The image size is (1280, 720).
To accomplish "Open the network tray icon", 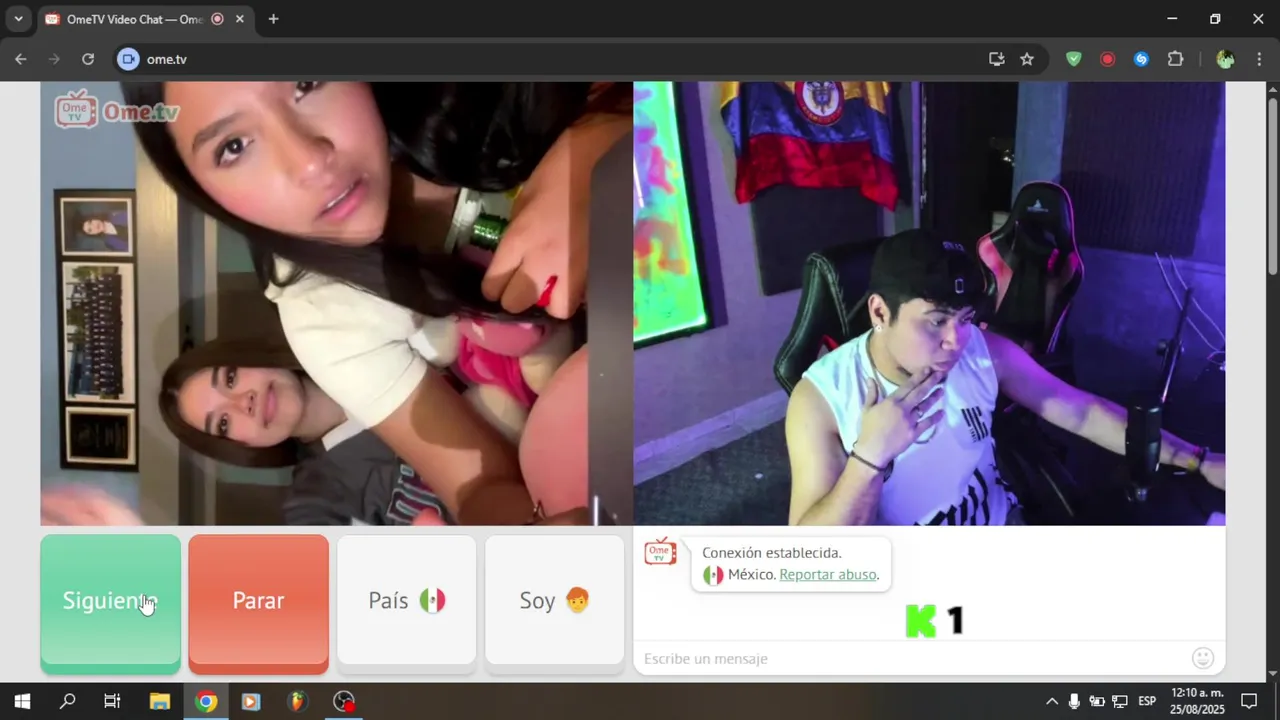I will point(1120,701).
